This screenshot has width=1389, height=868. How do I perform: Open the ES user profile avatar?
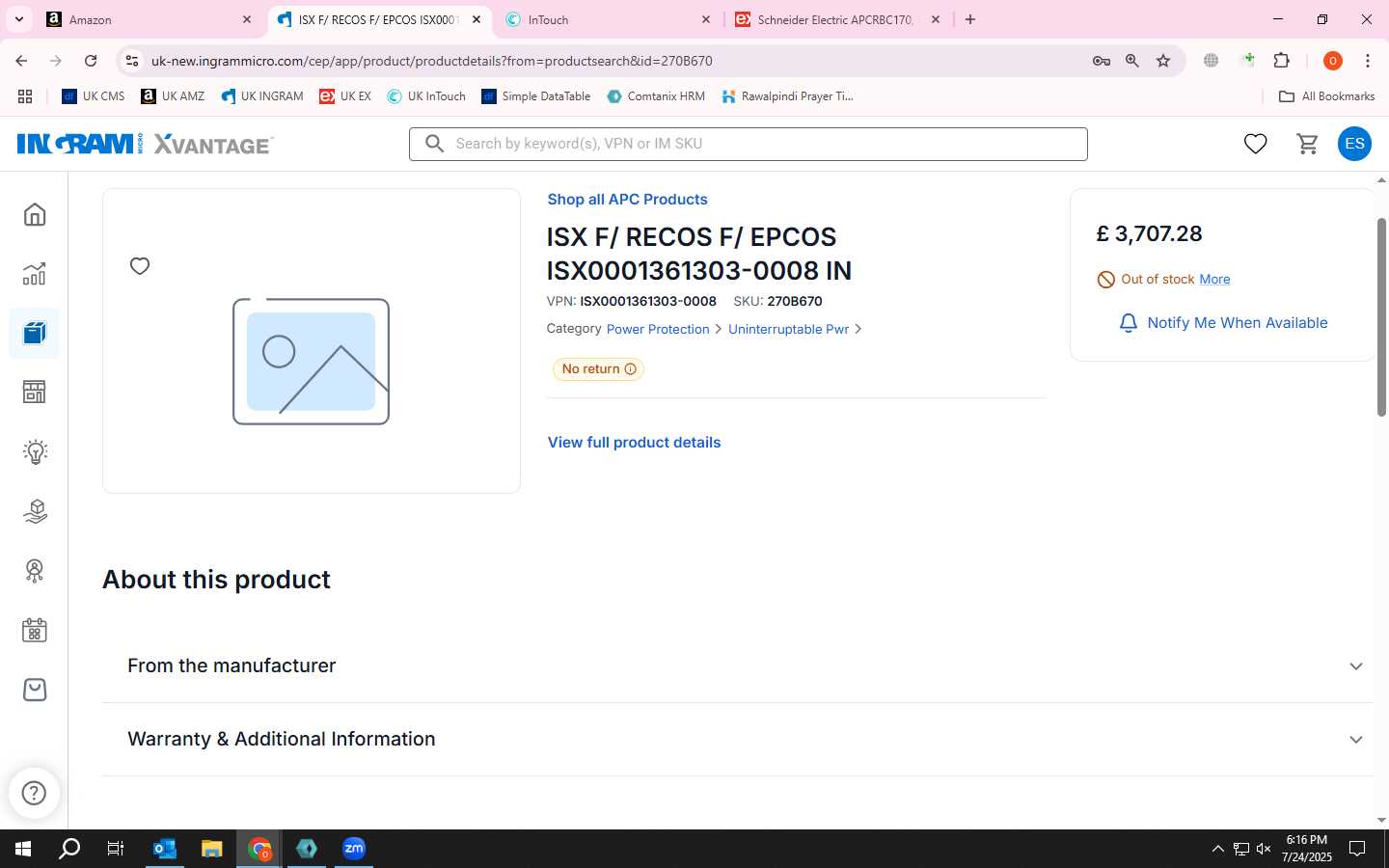[1354, 144]
